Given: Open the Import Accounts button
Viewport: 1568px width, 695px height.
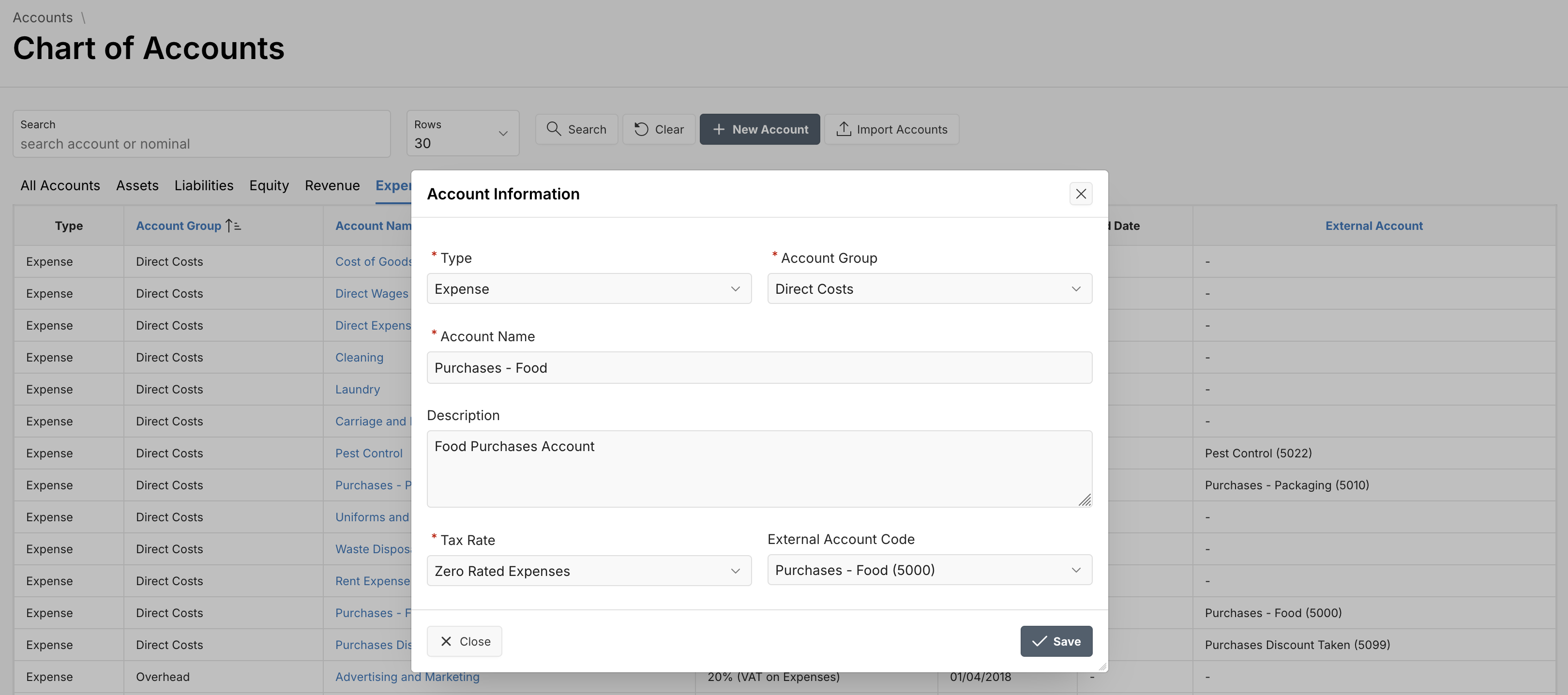Looking at the screenshot, I should (x=891, y=129).
